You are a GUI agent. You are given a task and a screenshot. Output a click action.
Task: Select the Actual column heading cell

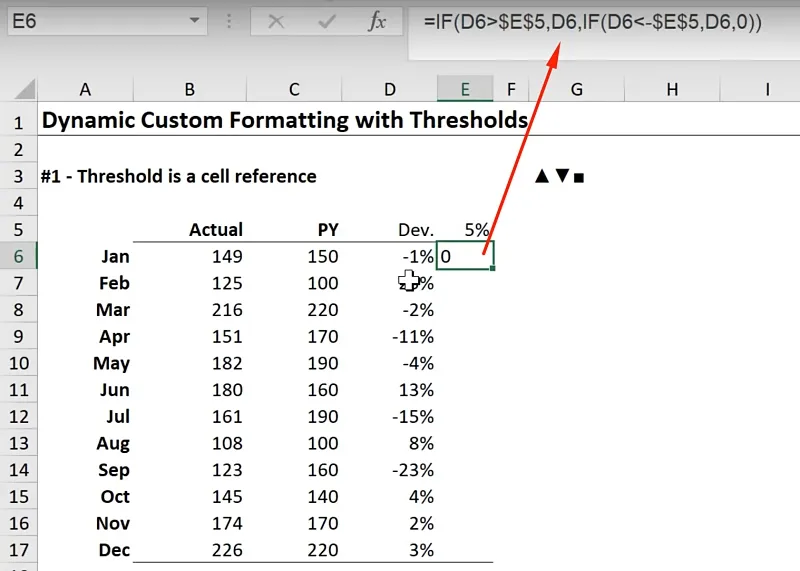[190, 230]
